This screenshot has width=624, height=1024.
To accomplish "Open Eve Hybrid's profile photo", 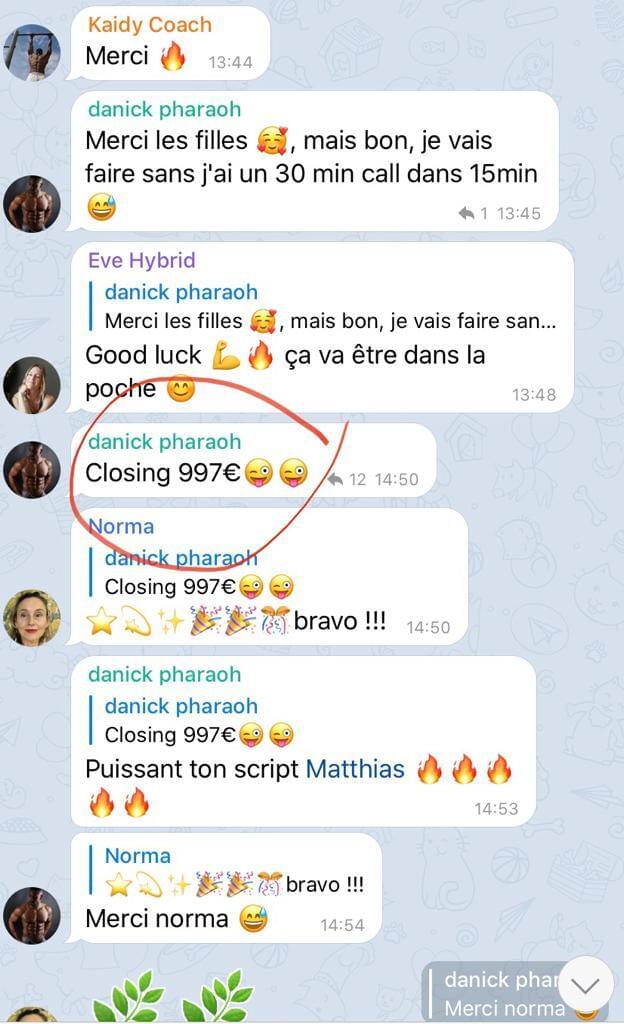I will pos(32,385).
